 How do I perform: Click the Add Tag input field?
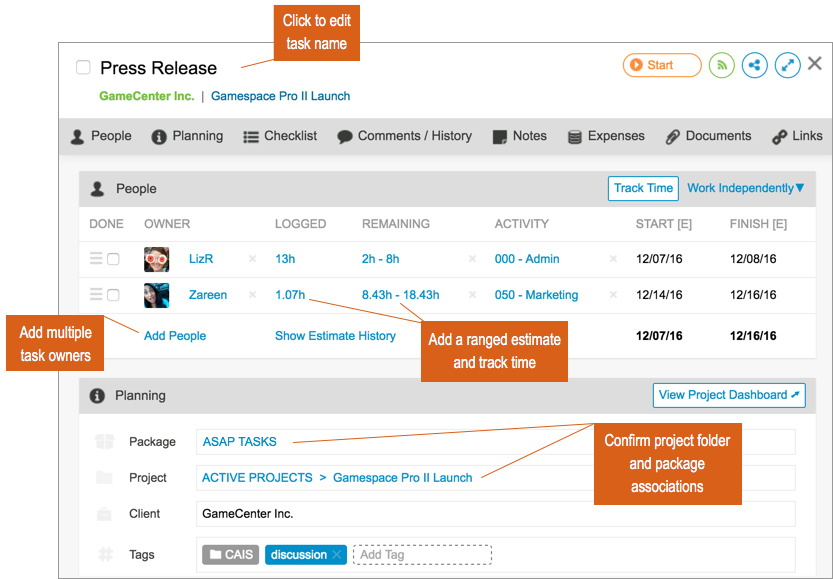422,555
